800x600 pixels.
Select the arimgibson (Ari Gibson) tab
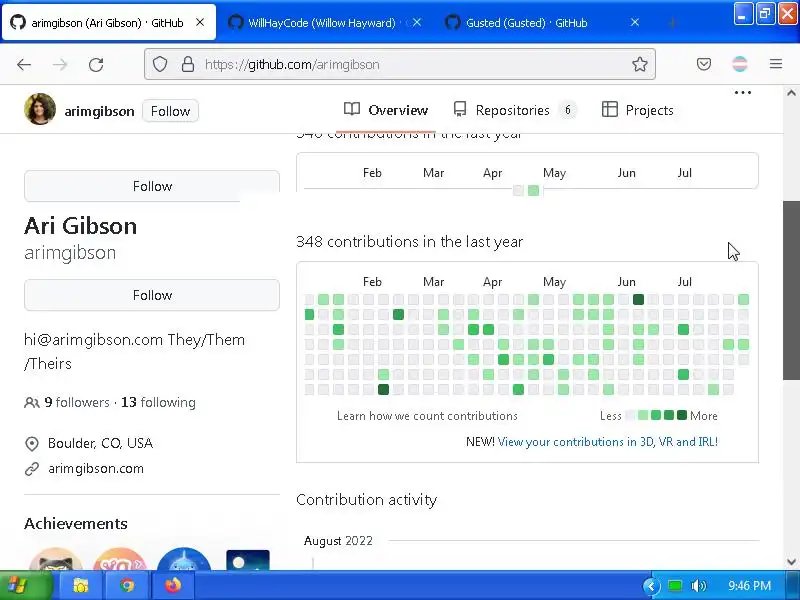click(x=109, y=22)
